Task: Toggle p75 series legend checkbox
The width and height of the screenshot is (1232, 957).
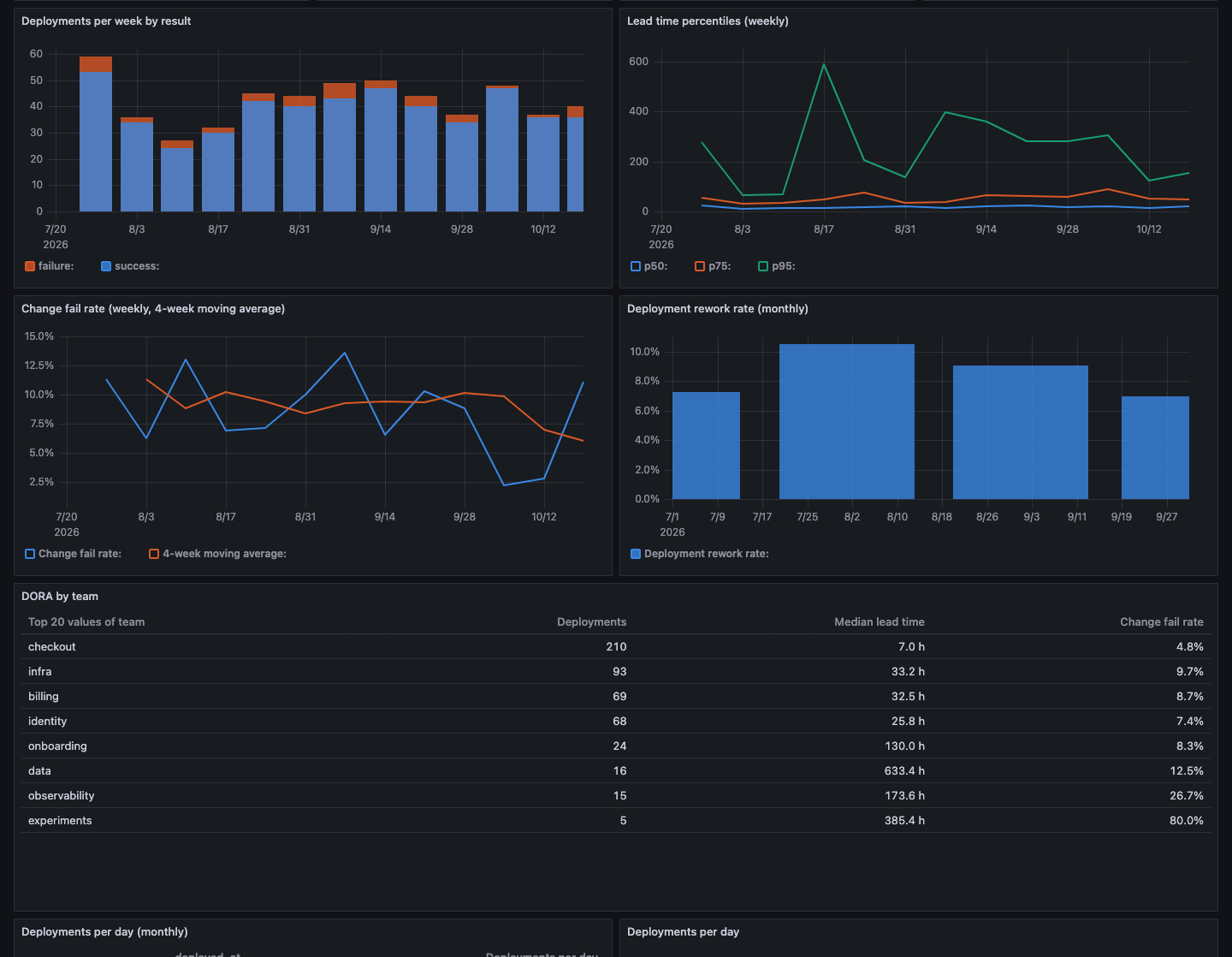Action: click(x=700, y=266)
